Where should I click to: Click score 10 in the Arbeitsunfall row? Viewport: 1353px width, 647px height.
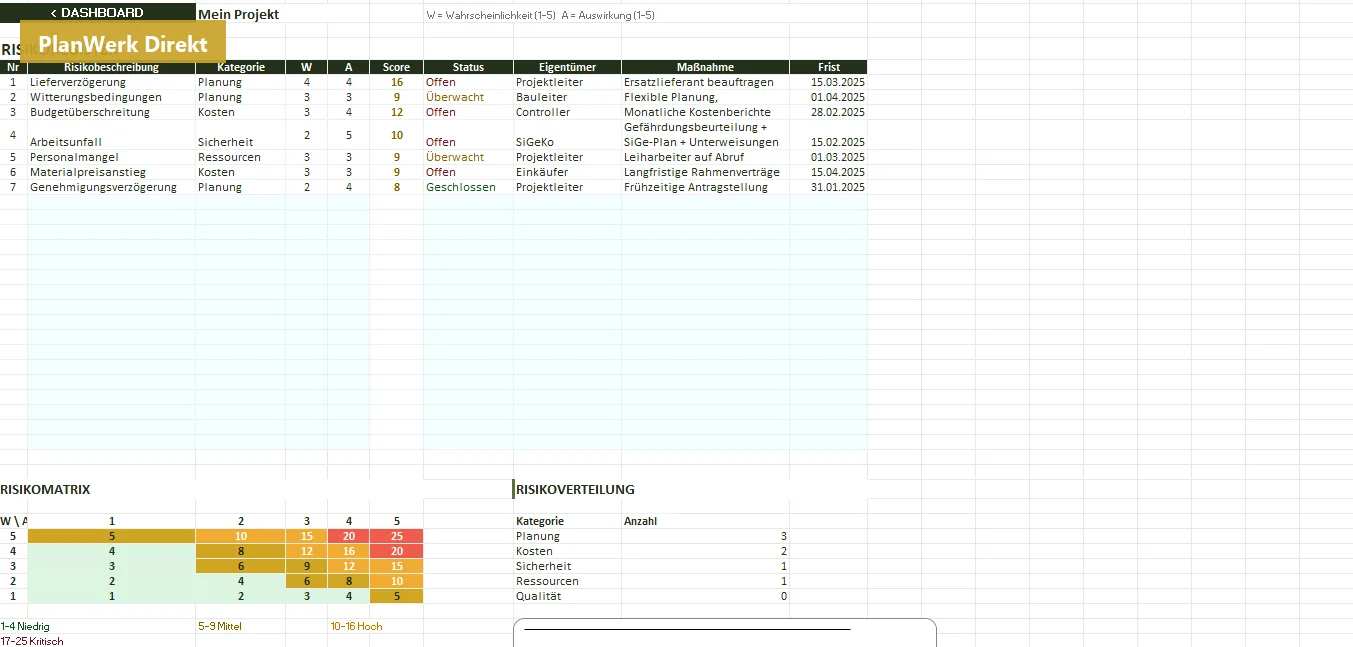pyautogui.click(x=397, y=135)
